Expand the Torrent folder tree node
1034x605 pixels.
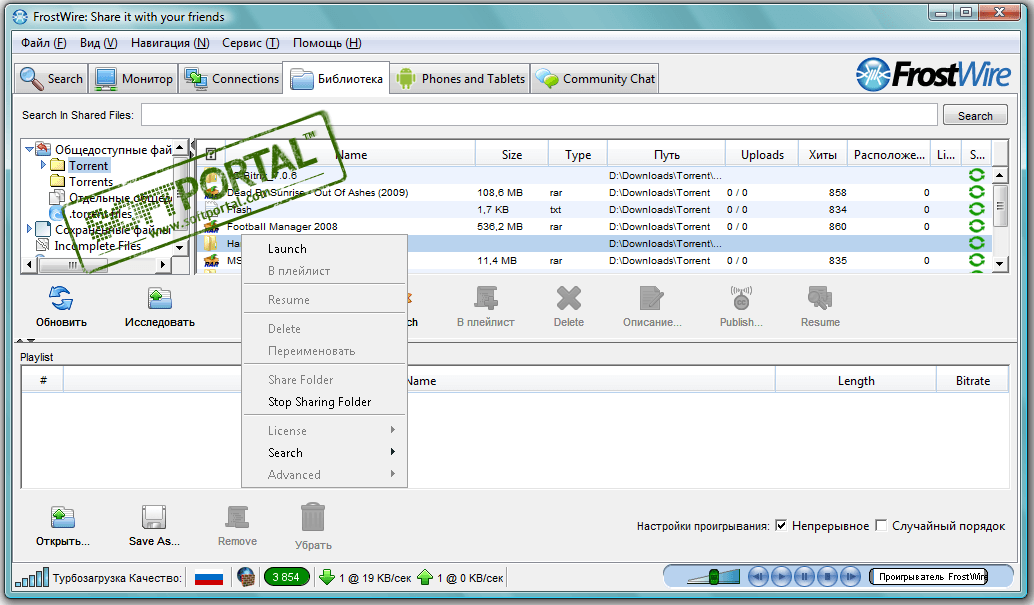coord(43,165)
